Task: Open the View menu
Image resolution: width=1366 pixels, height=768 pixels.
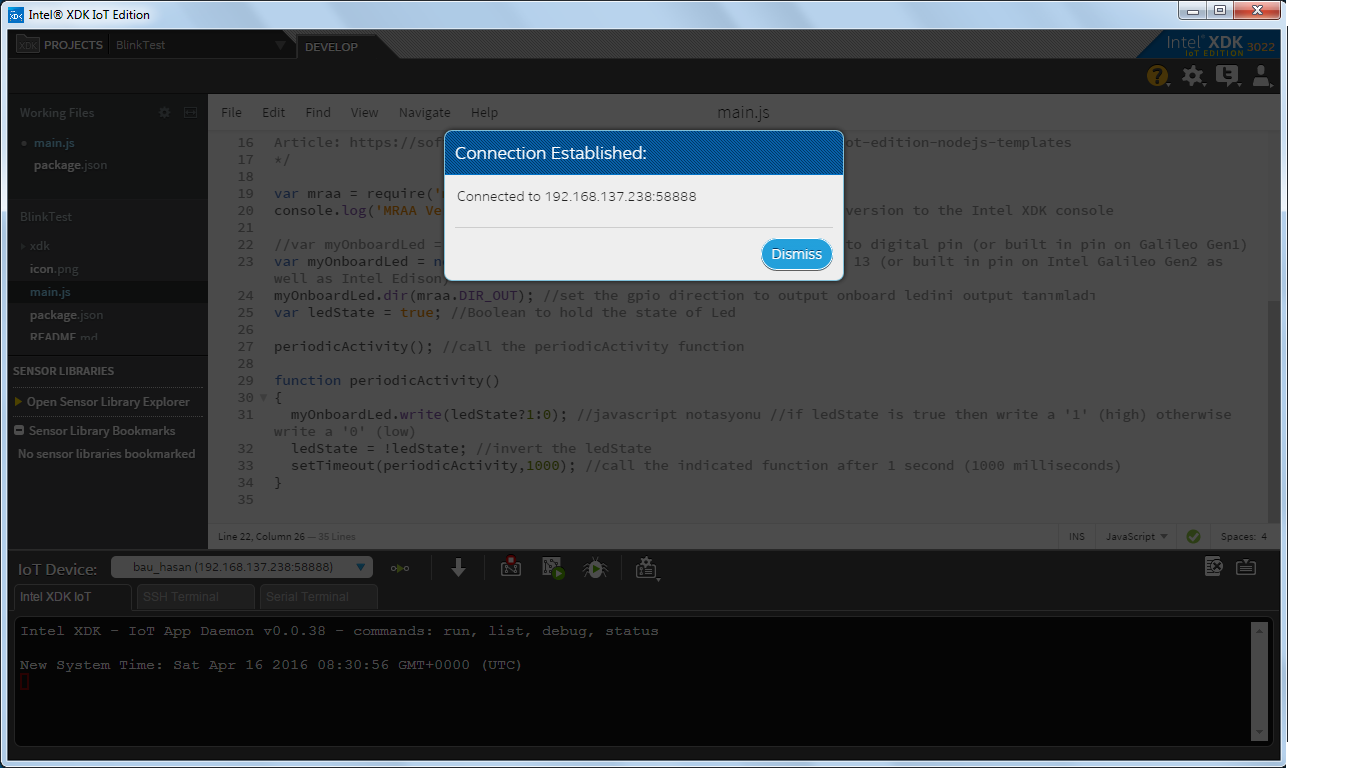Action: click(x=364, y=113)
